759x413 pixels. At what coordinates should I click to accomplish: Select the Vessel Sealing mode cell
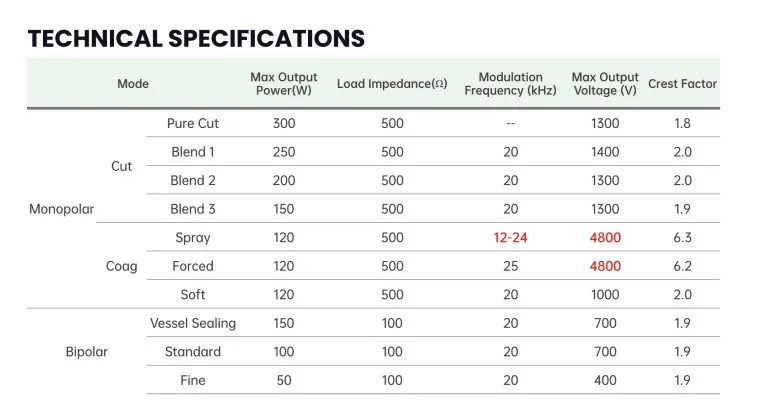(x=193, y=323)
